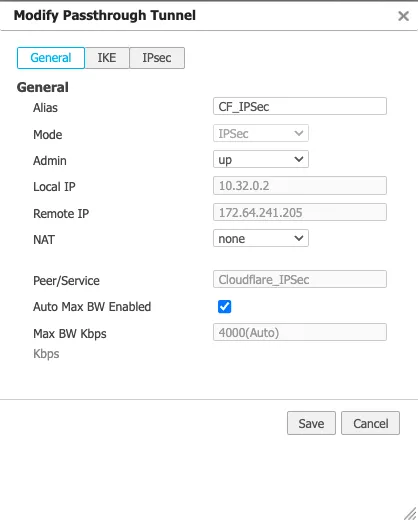Expand the NAT dropdown set to none

261,238
